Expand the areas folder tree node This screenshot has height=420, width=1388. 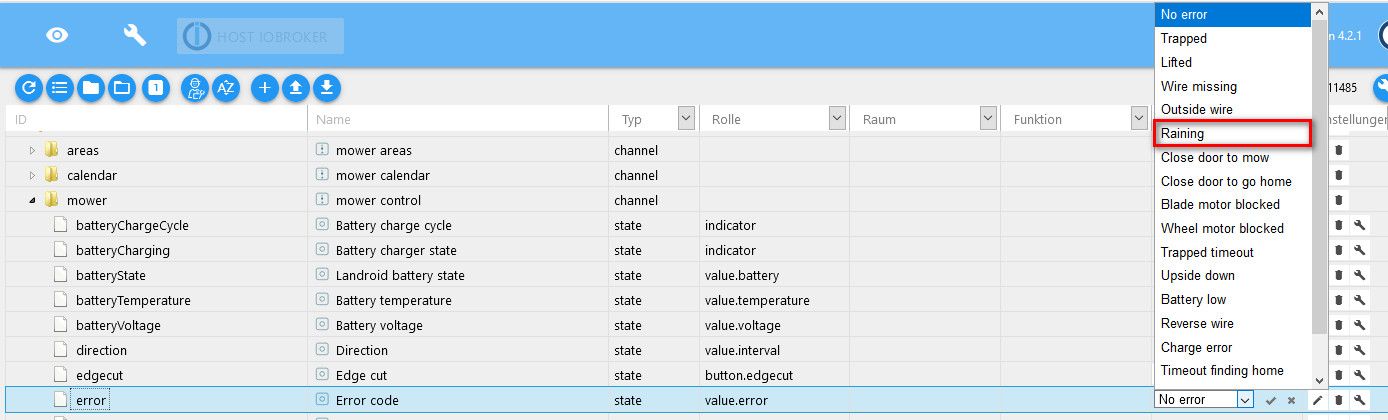pos(32,150)
